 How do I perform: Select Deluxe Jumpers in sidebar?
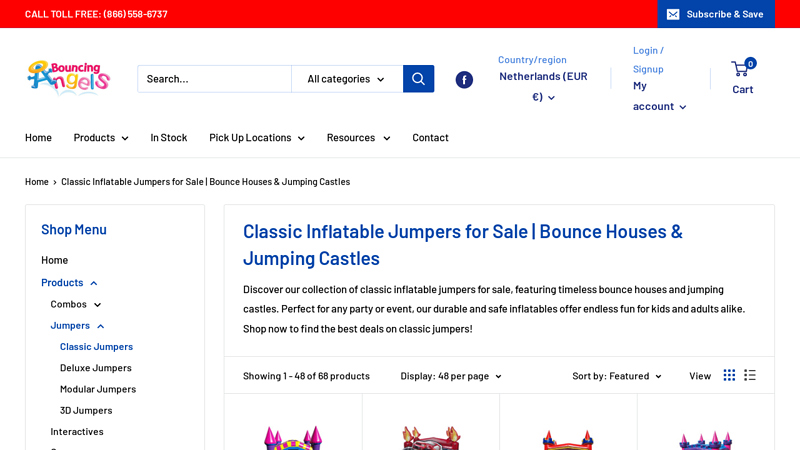96,368
